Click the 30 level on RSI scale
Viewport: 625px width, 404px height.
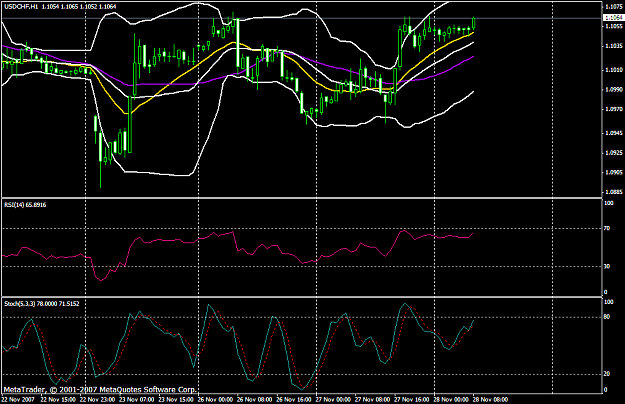pyautogui.click(x=607, y=267)
